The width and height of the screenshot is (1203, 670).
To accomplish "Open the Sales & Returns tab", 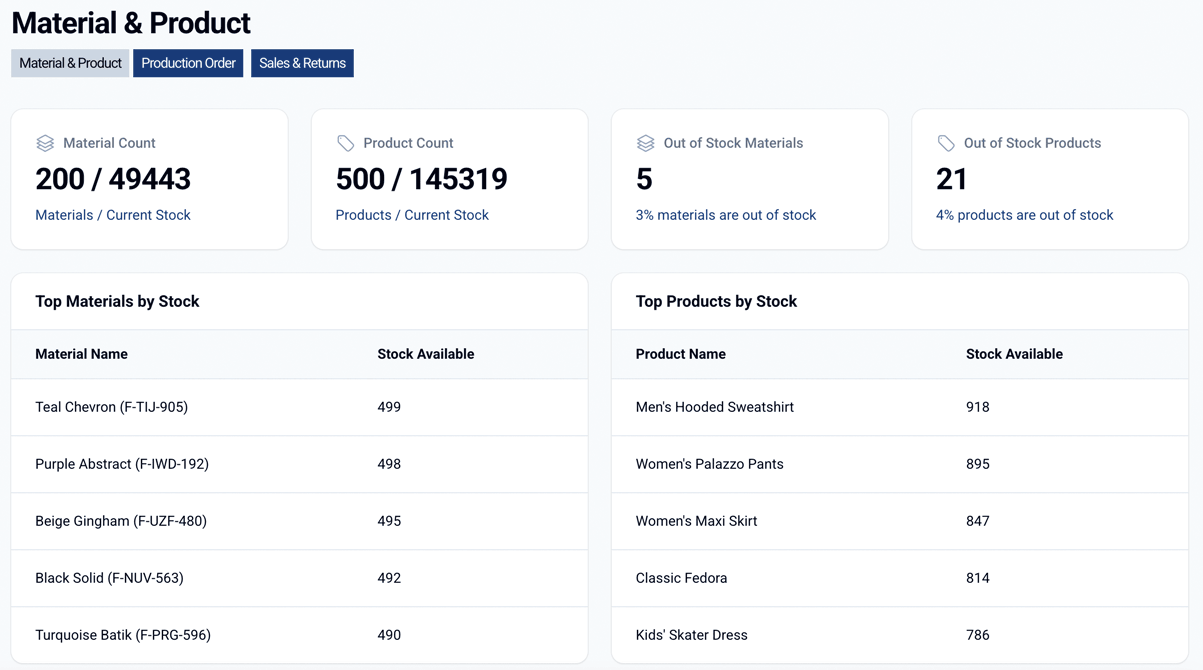I will tap(302, 63).
